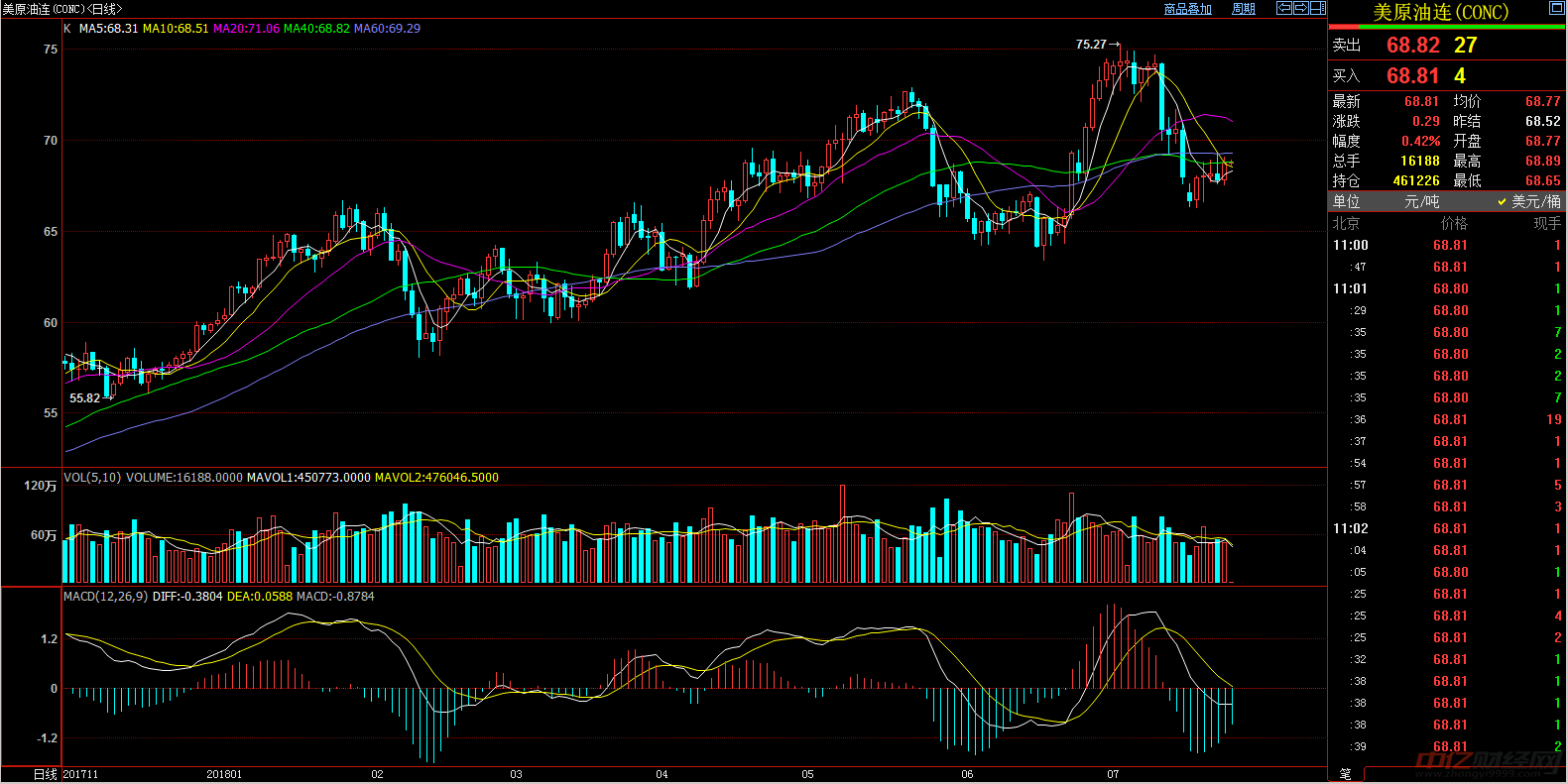Click the maximize quote panel icon
Screen dimensions: 1568x784
(1556, 8)
